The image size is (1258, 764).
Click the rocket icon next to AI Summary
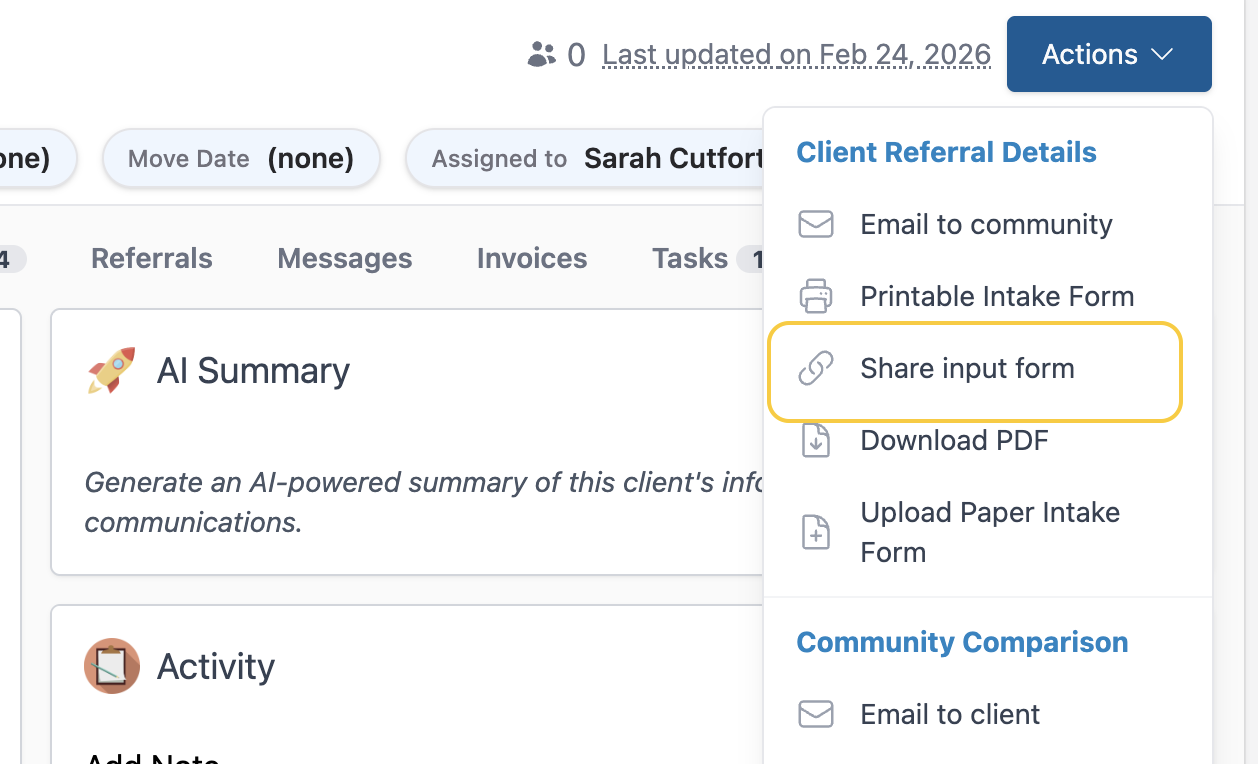(x=111, y=370)
